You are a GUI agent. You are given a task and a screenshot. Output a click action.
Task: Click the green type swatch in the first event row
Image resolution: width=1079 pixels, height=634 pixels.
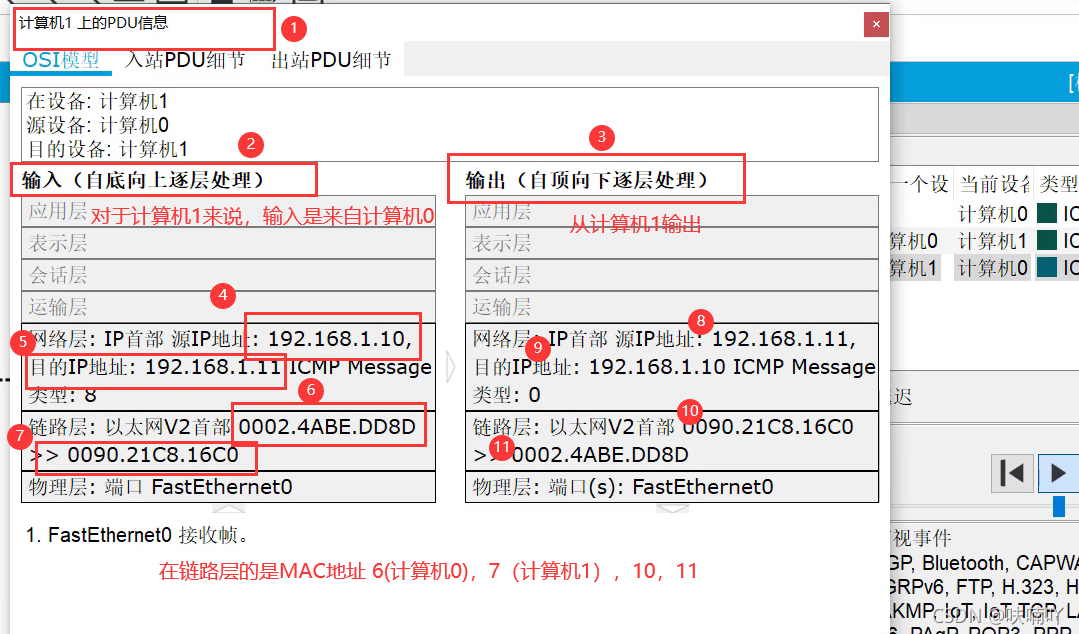point(1047,213)
